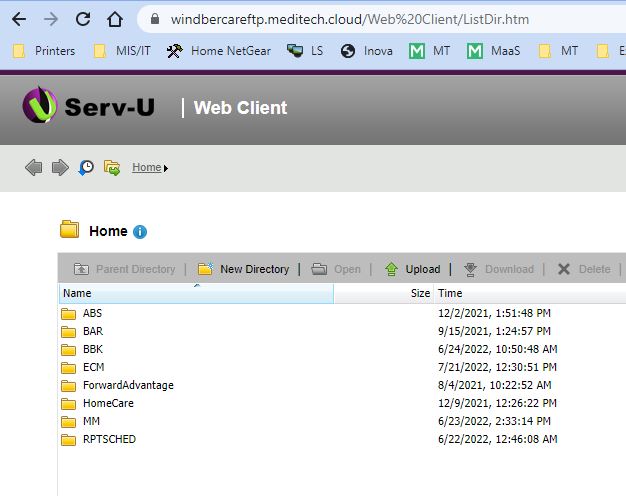Click the refresh folder icon in navigation bar
This screenshot has width=626, height=496.
click(112, 167)
